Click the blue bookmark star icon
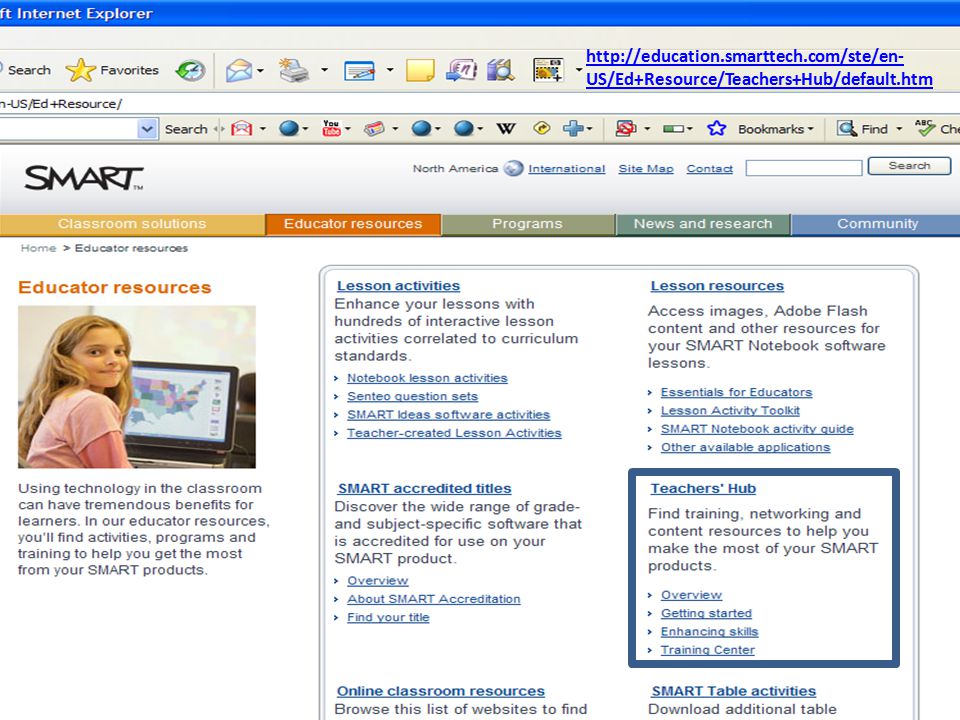This screenshot has width=960, height=720. [716, 129]
